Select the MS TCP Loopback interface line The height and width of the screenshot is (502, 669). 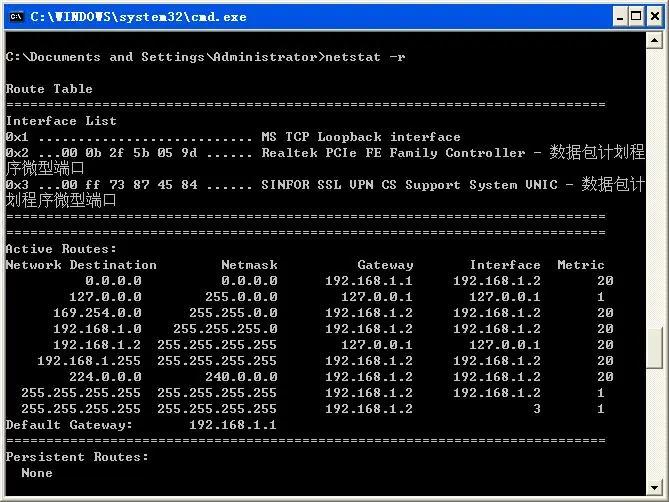point(361,137)
